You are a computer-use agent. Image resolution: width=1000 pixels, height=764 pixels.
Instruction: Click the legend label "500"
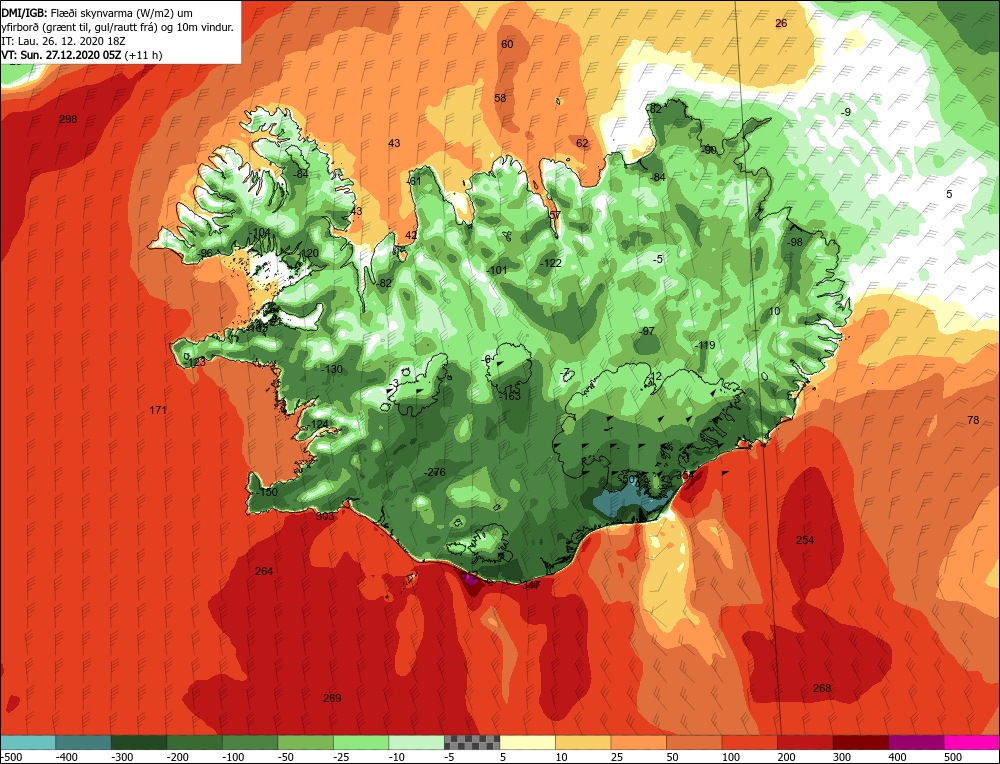coord(953,757)
